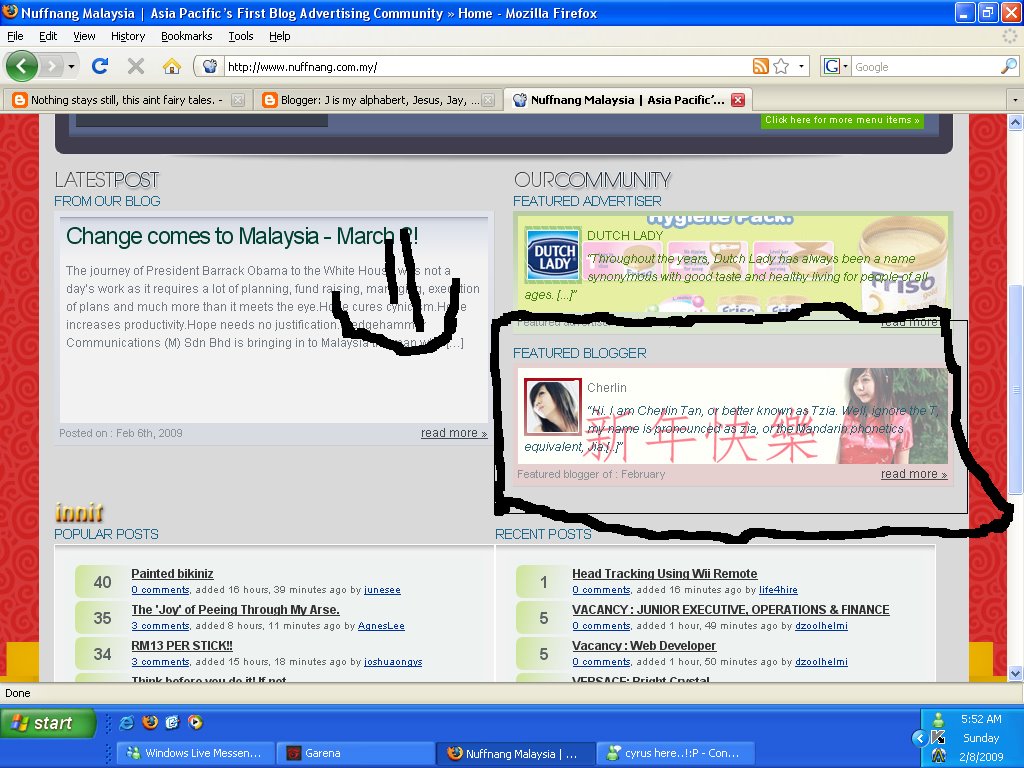Launch Firefox from the Quick Launch bar
The height and width of the screenshot is (768, 1024).
[x=150, y=722]
